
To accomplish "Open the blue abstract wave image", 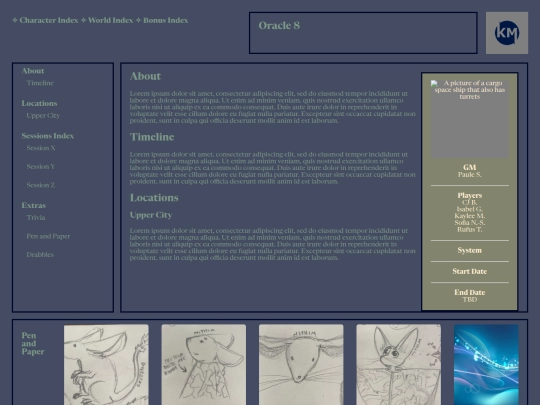I will click(486, 364).
